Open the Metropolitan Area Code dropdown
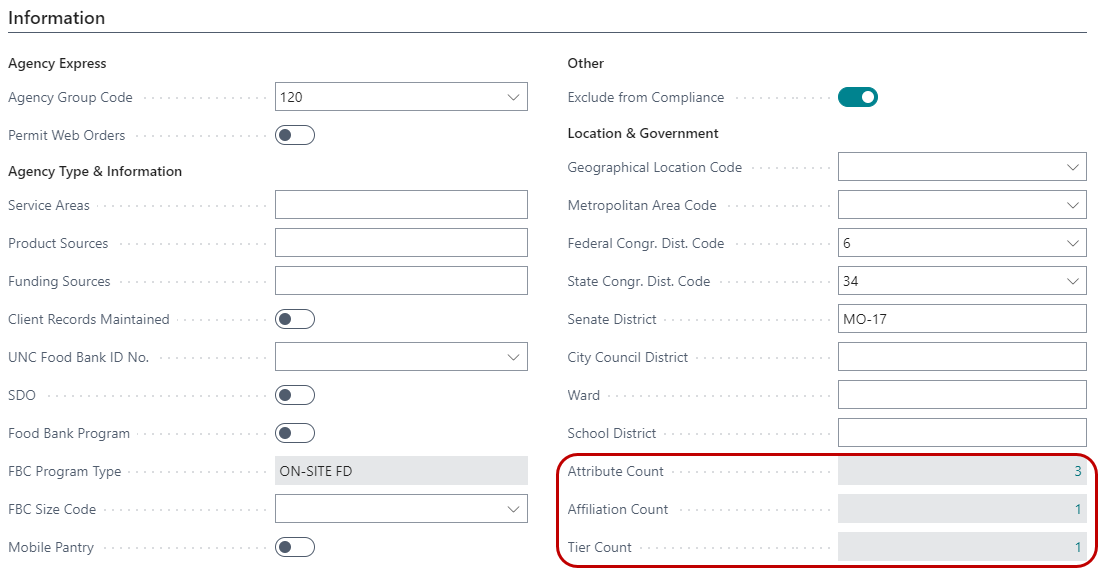This screenshot has height=573, width=1100. 1073,205
